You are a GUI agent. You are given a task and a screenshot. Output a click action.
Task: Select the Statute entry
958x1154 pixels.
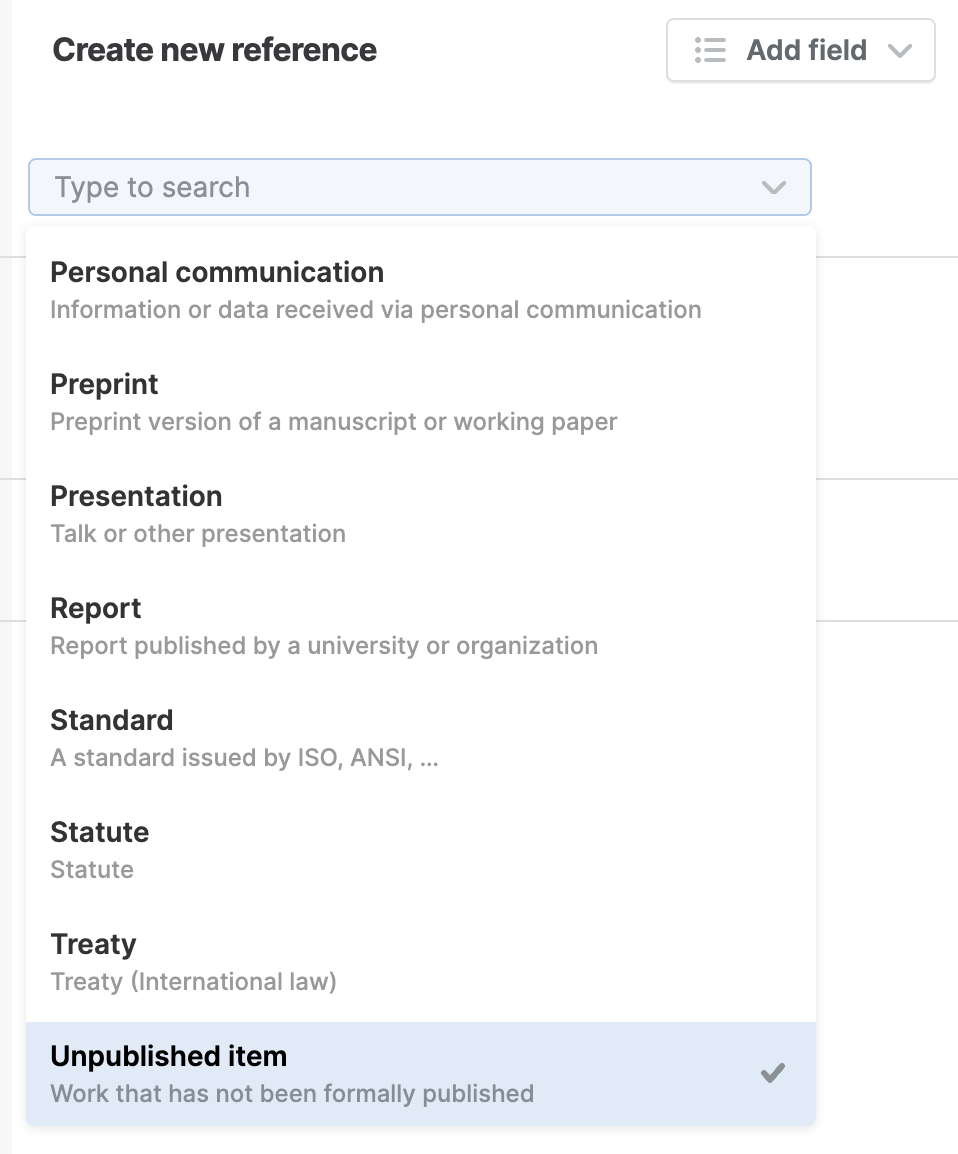[100, 832]
